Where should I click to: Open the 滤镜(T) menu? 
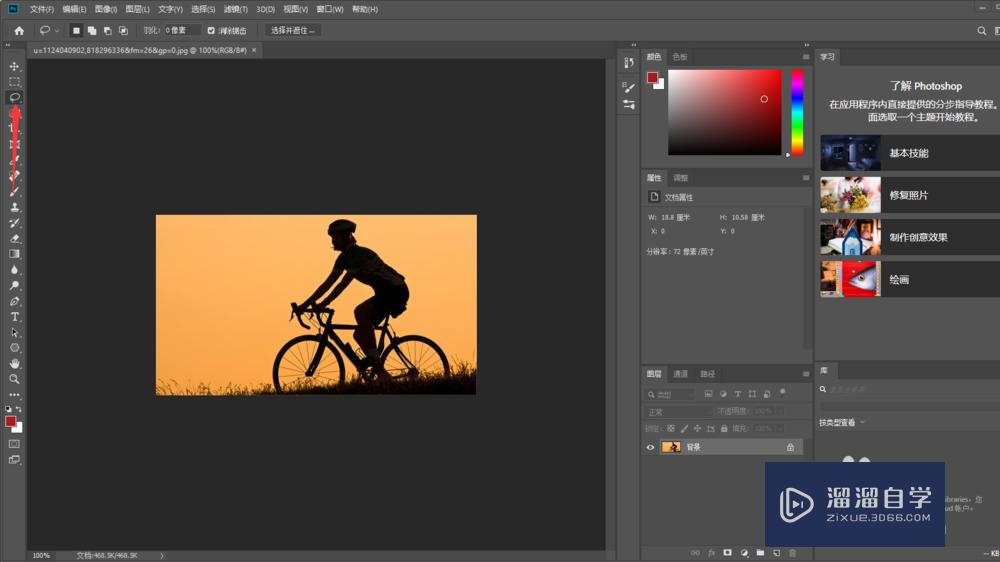(235, 9)
